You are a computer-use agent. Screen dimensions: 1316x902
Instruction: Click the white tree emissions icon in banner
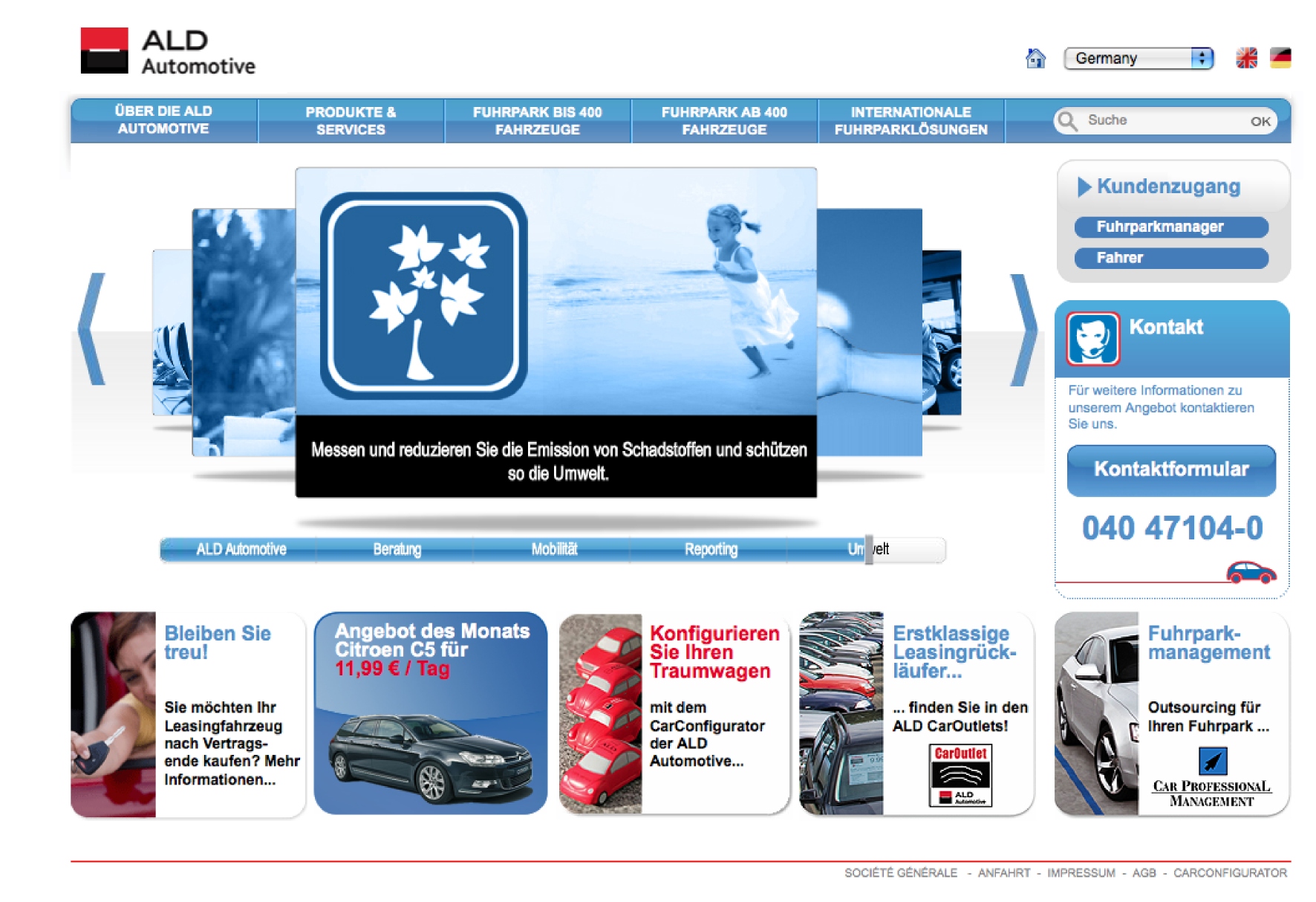click(423, 291)
